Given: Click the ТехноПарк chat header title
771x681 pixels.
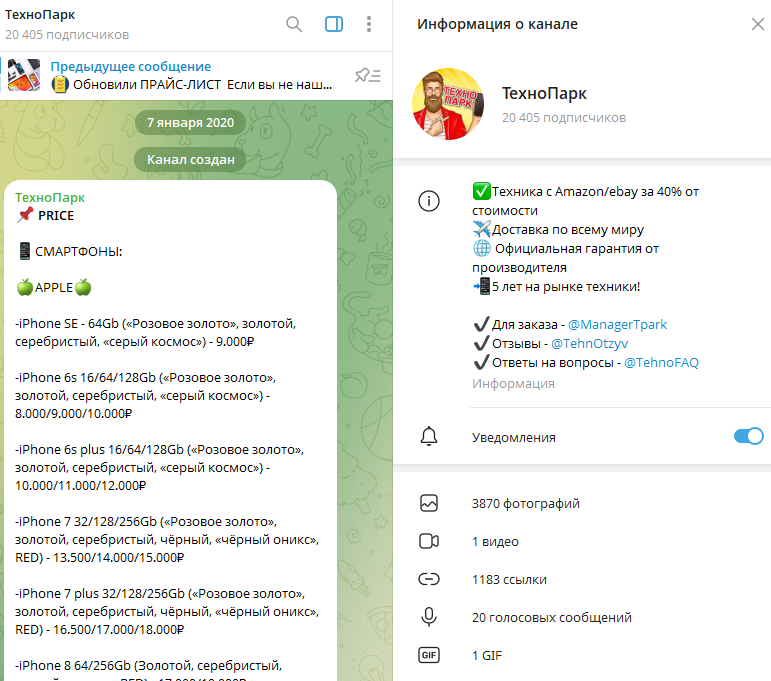Looking at the screenshot, I should pos(40,15).
